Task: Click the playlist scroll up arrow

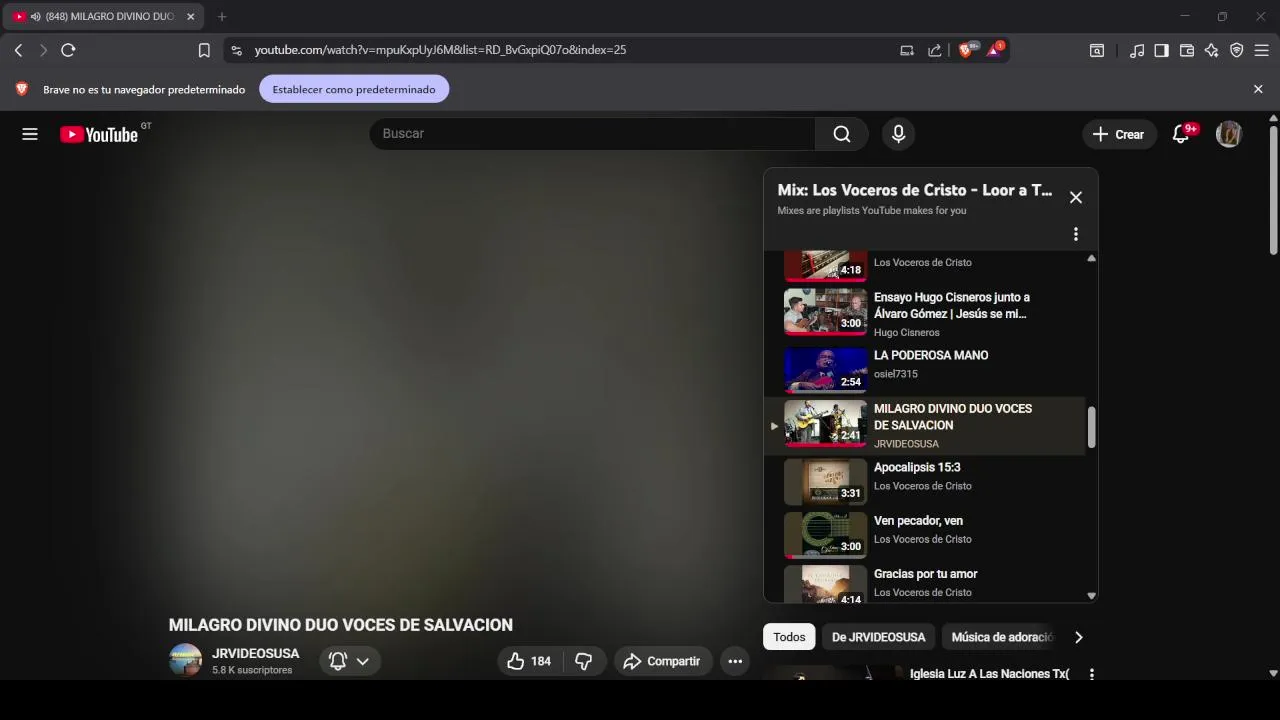Action: pos(1091,258)
